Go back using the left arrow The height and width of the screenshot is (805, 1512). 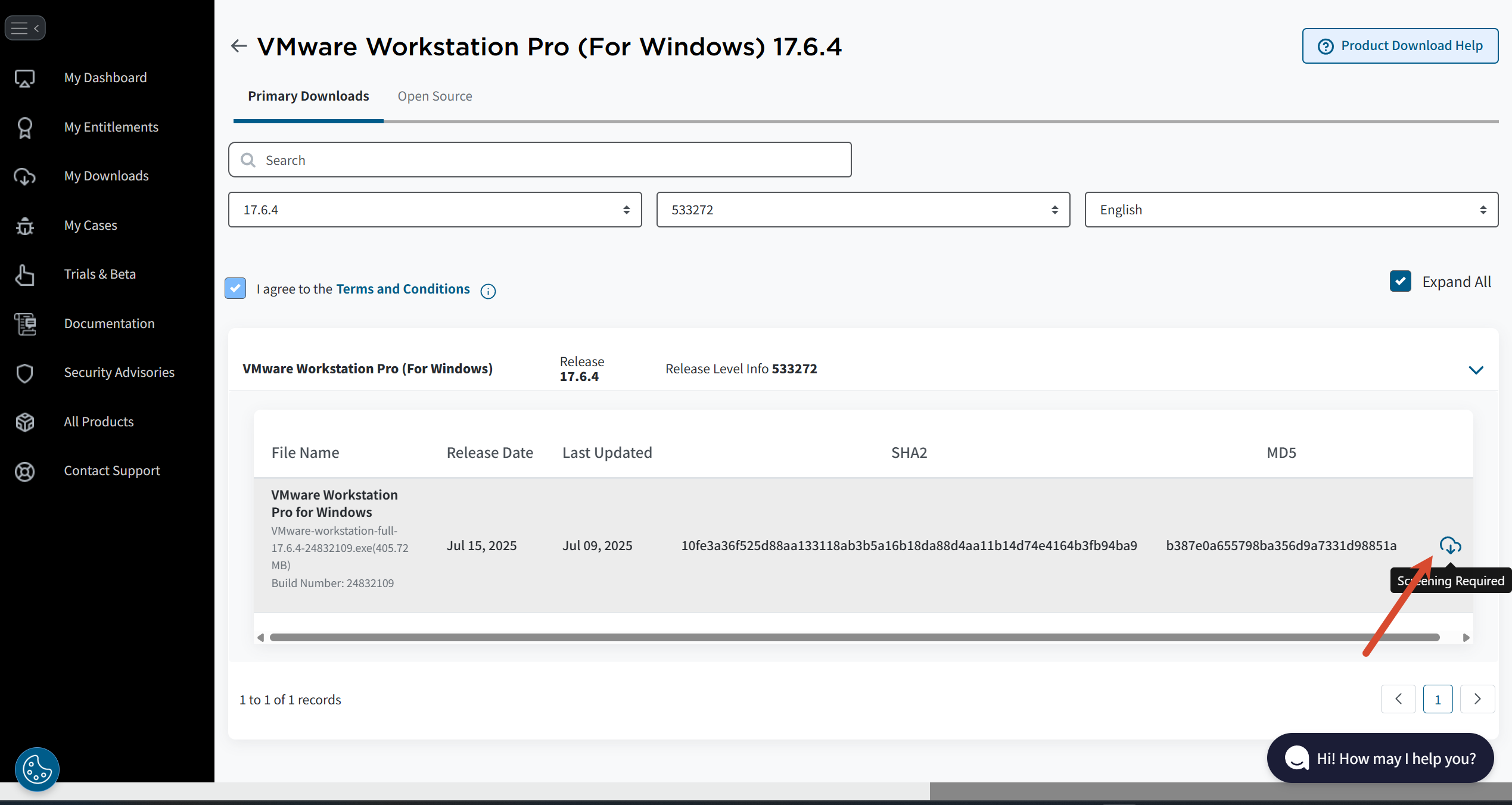(x=239, y=46)
